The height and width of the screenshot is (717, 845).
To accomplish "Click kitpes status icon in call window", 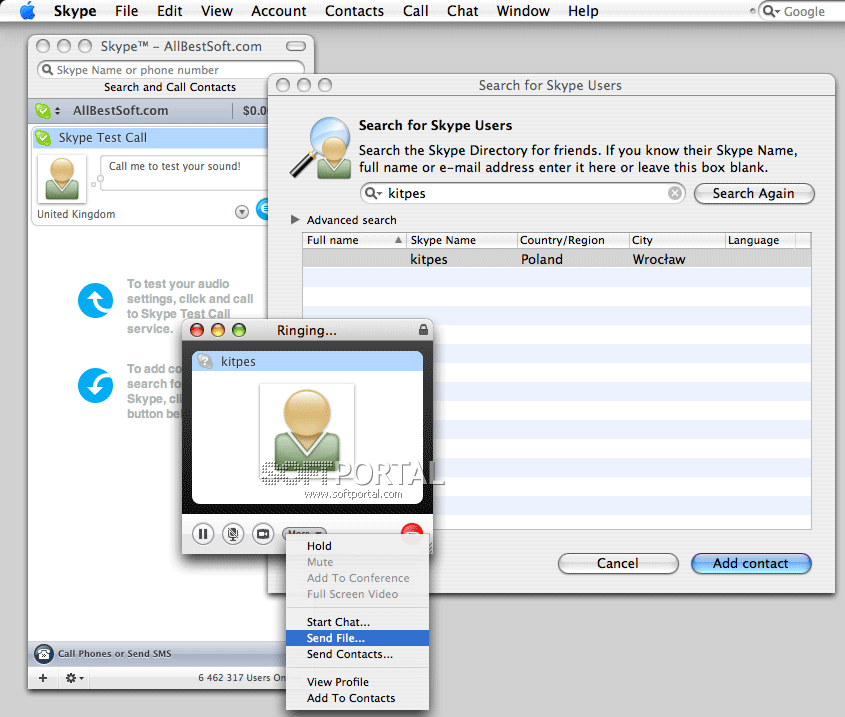I will (x=205, y=361).
